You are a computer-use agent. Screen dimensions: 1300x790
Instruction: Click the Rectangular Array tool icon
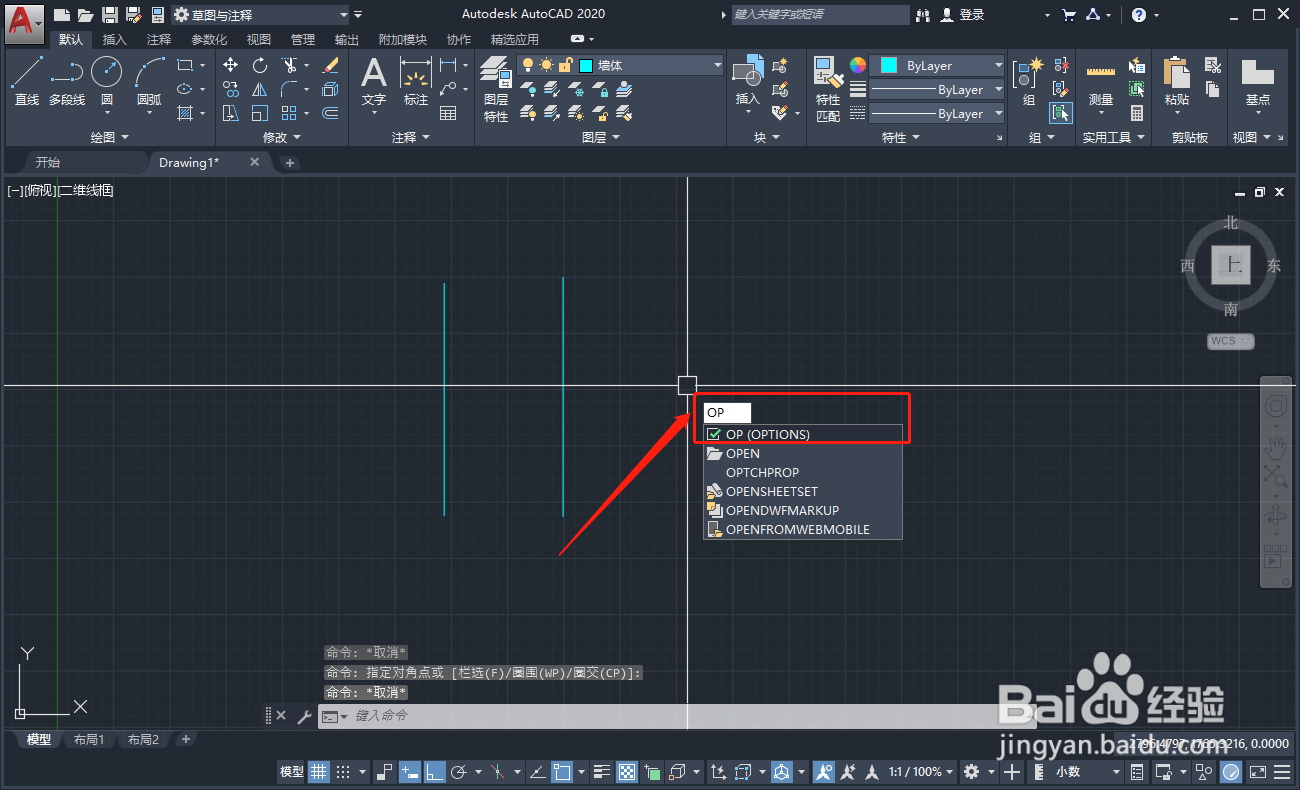coord(290,113)
